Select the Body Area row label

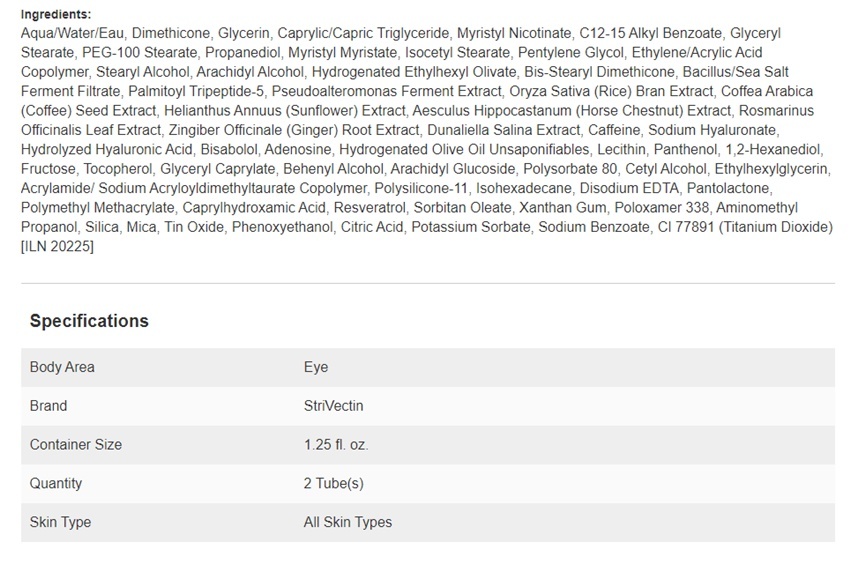click(x=62, y=367)
